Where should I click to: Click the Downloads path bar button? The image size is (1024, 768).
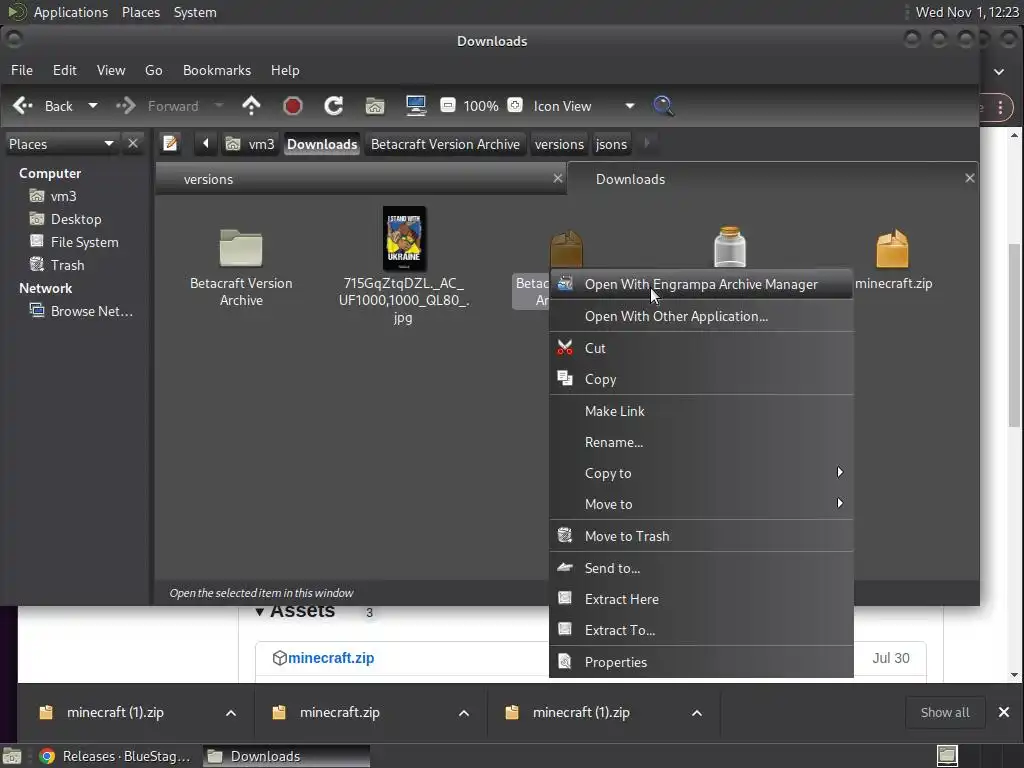[322, 144]
